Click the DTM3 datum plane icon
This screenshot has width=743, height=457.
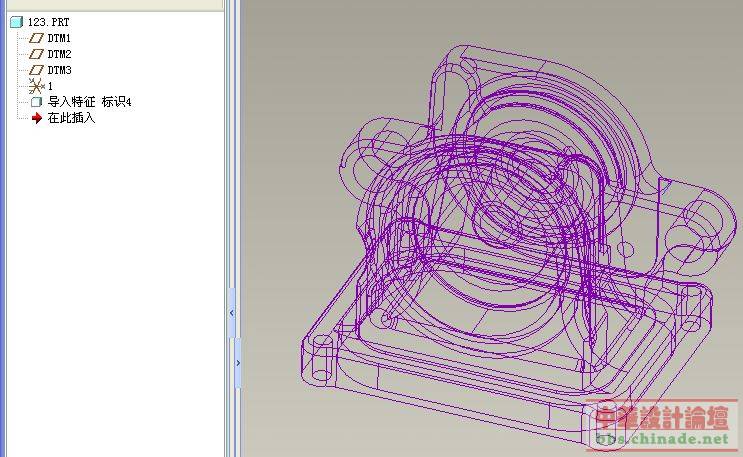point(37,70)
